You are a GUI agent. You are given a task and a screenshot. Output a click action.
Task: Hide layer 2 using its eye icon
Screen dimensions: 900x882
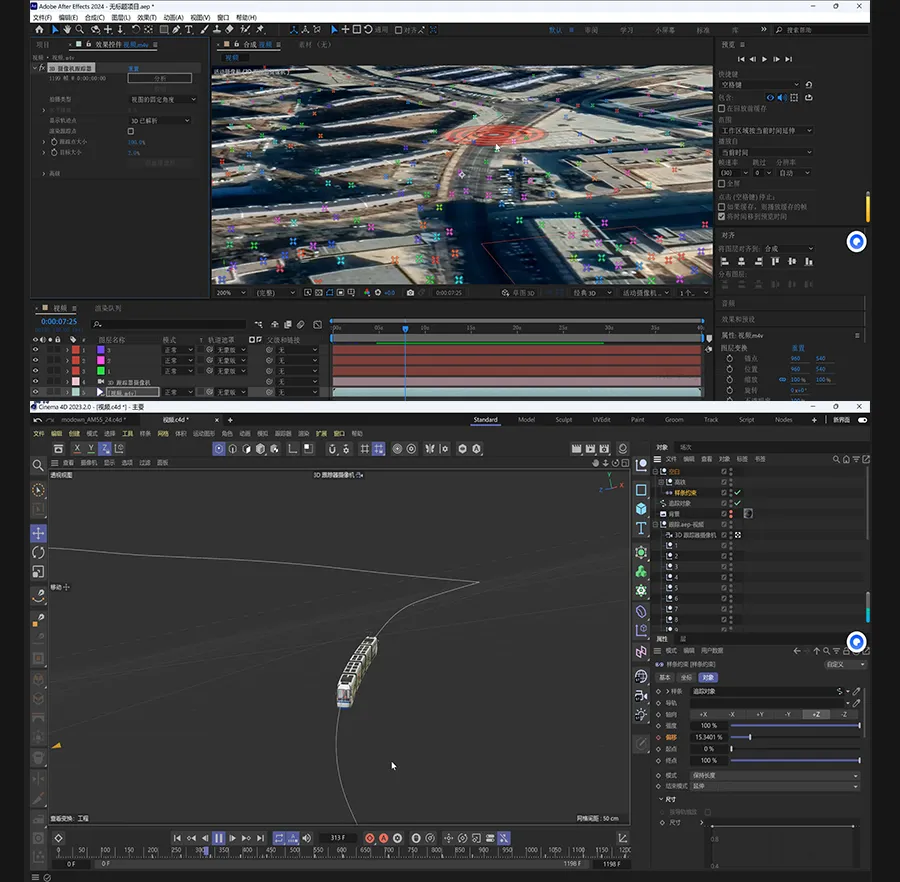[36, 360]
